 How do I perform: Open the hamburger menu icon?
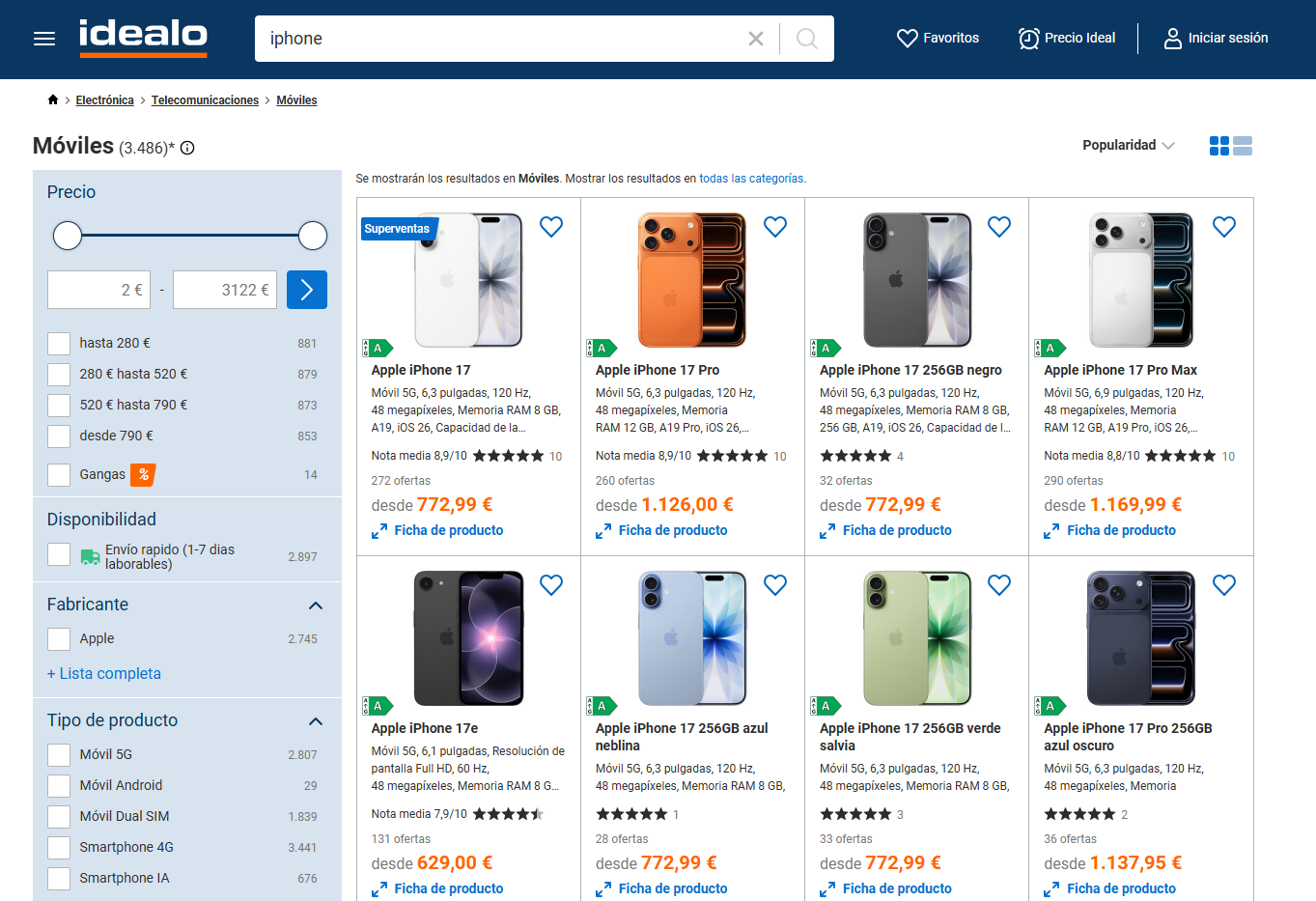tap(44, 39)
